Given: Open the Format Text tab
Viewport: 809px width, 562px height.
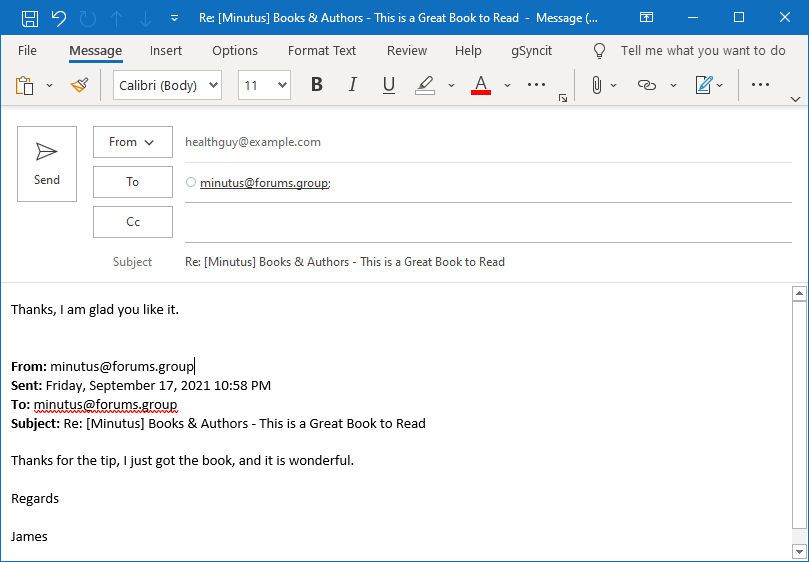Looking at the screenshot, I should pos(322,51).
